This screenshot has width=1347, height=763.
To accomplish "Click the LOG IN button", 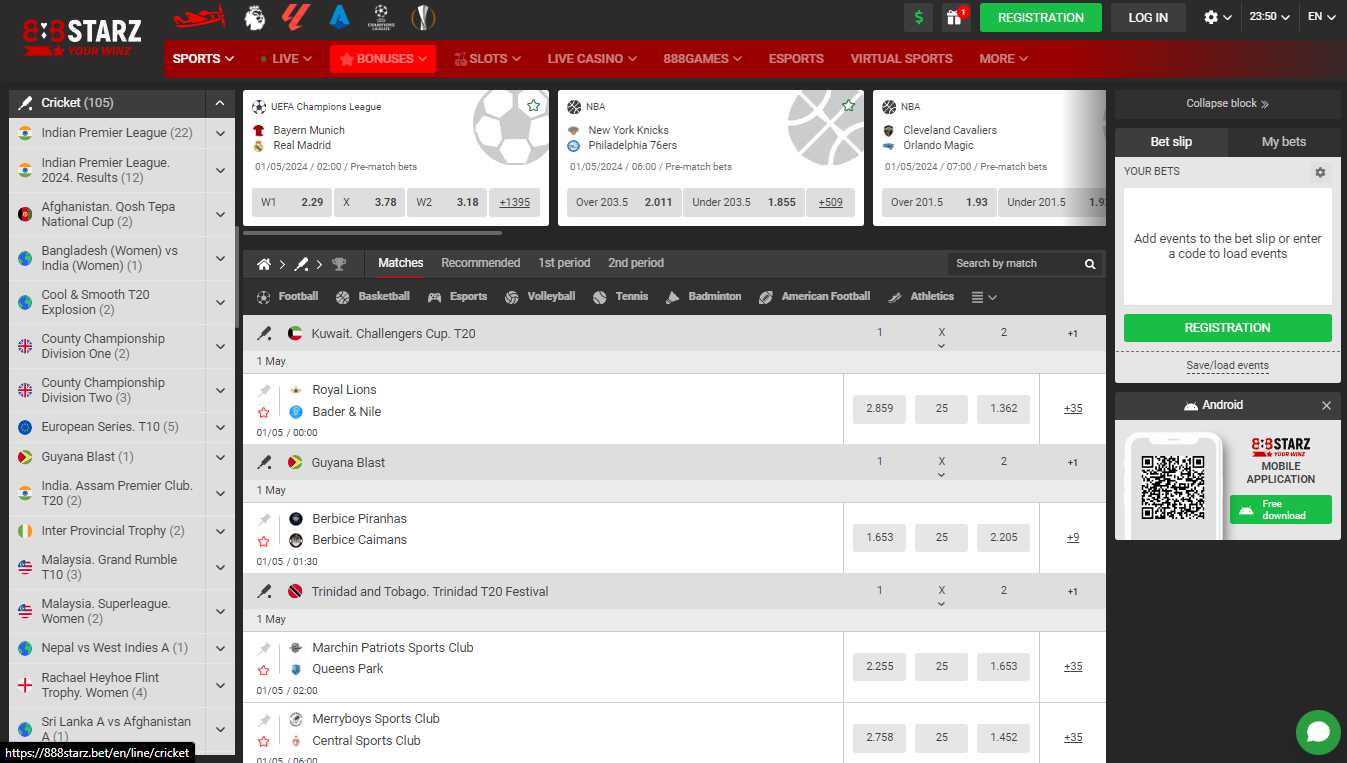I will [x=1148, y=17].
